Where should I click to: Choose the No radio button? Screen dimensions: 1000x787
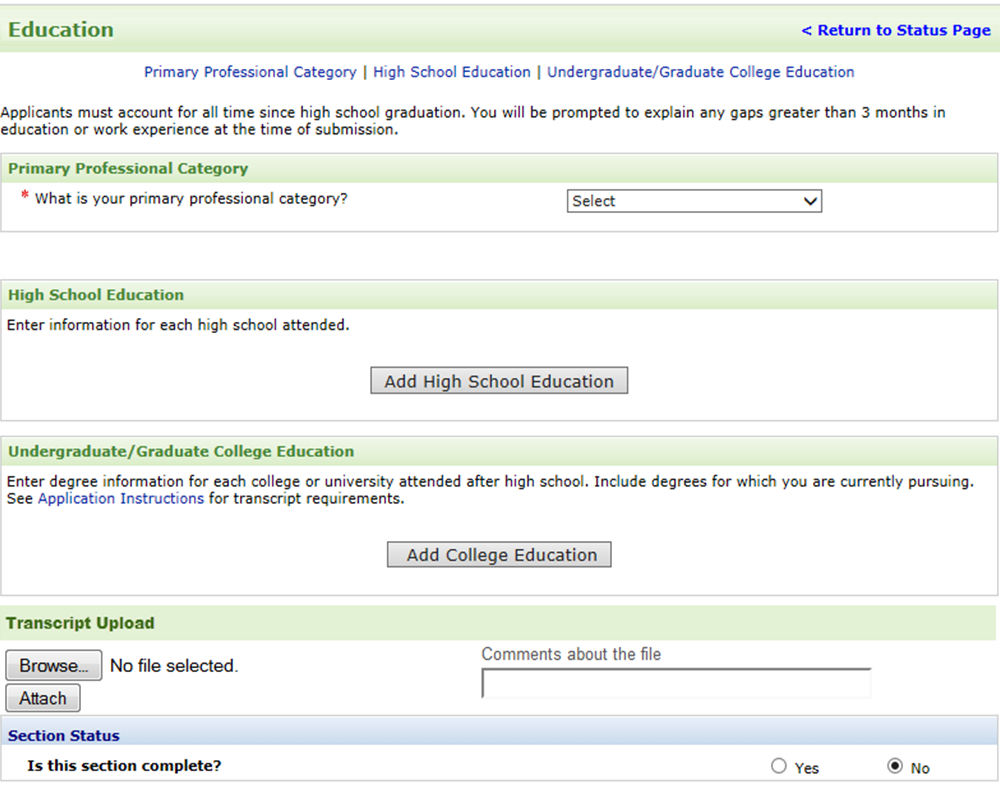[895, 766]
